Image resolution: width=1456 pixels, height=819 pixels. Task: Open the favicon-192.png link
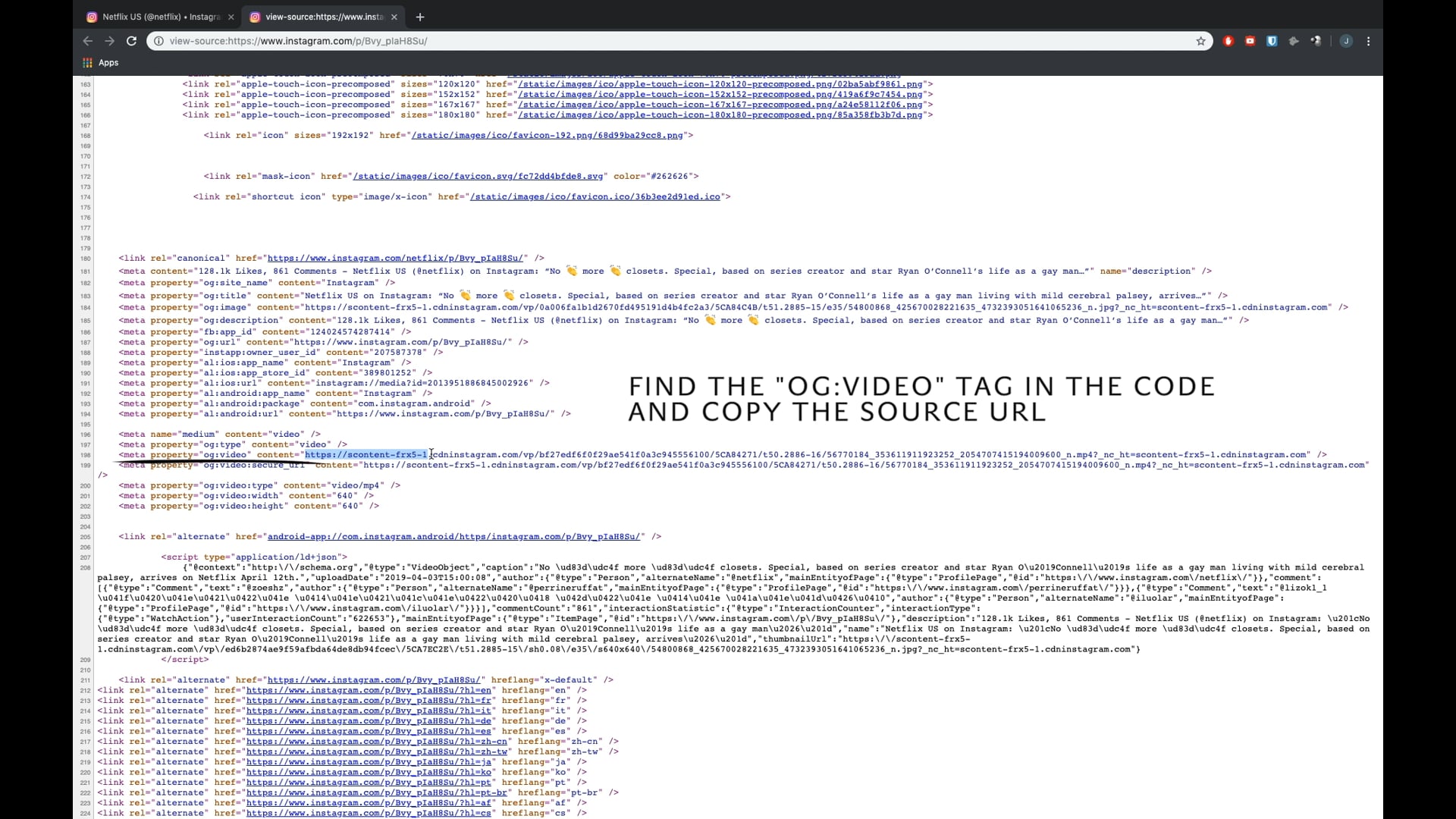548,136
